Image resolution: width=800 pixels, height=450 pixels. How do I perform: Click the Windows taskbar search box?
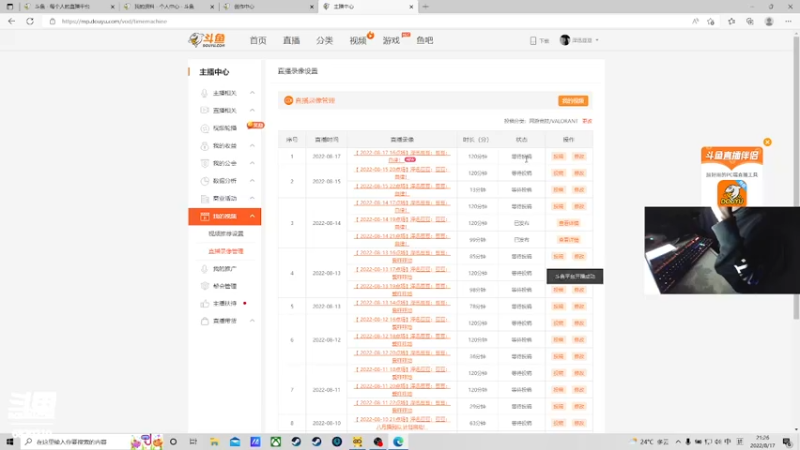point(77,442)
